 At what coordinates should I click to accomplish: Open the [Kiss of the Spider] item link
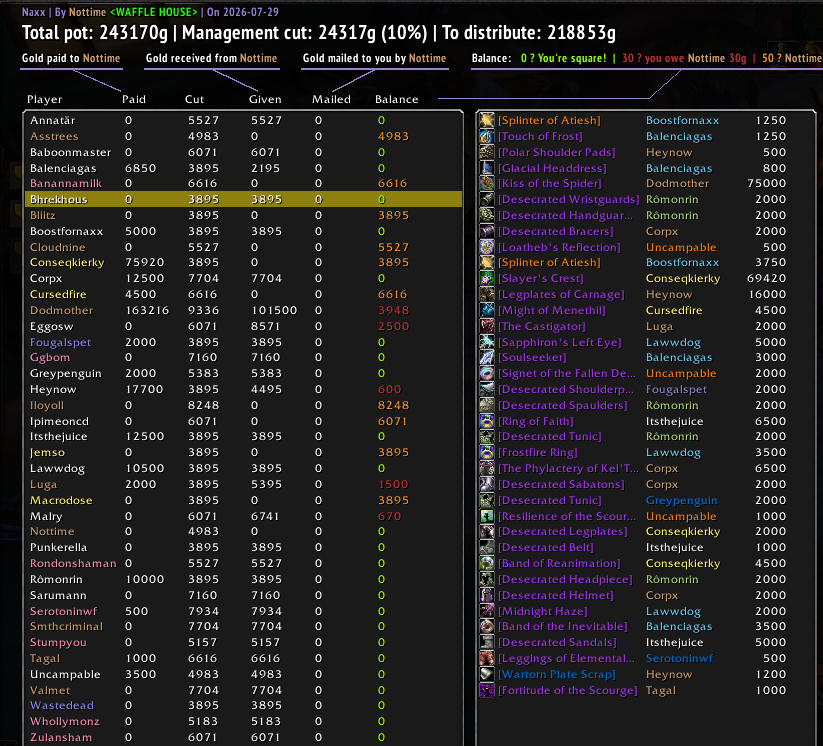pos(550,183)
